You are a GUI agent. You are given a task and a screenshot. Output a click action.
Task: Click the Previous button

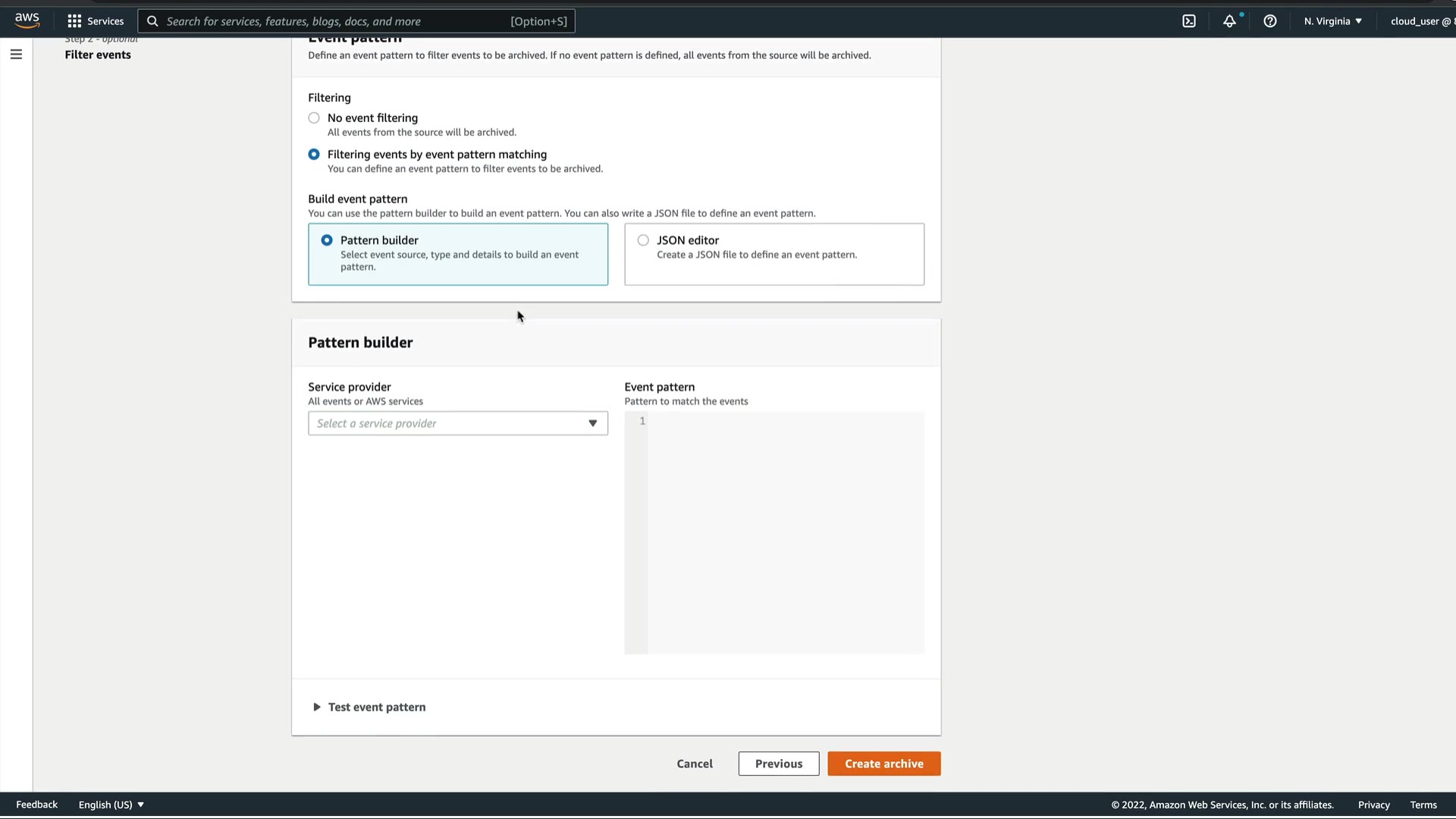click(778, 764)
